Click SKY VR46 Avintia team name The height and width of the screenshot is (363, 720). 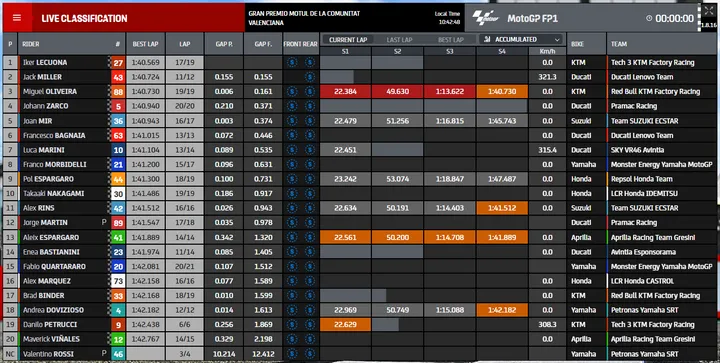point(637,150)
